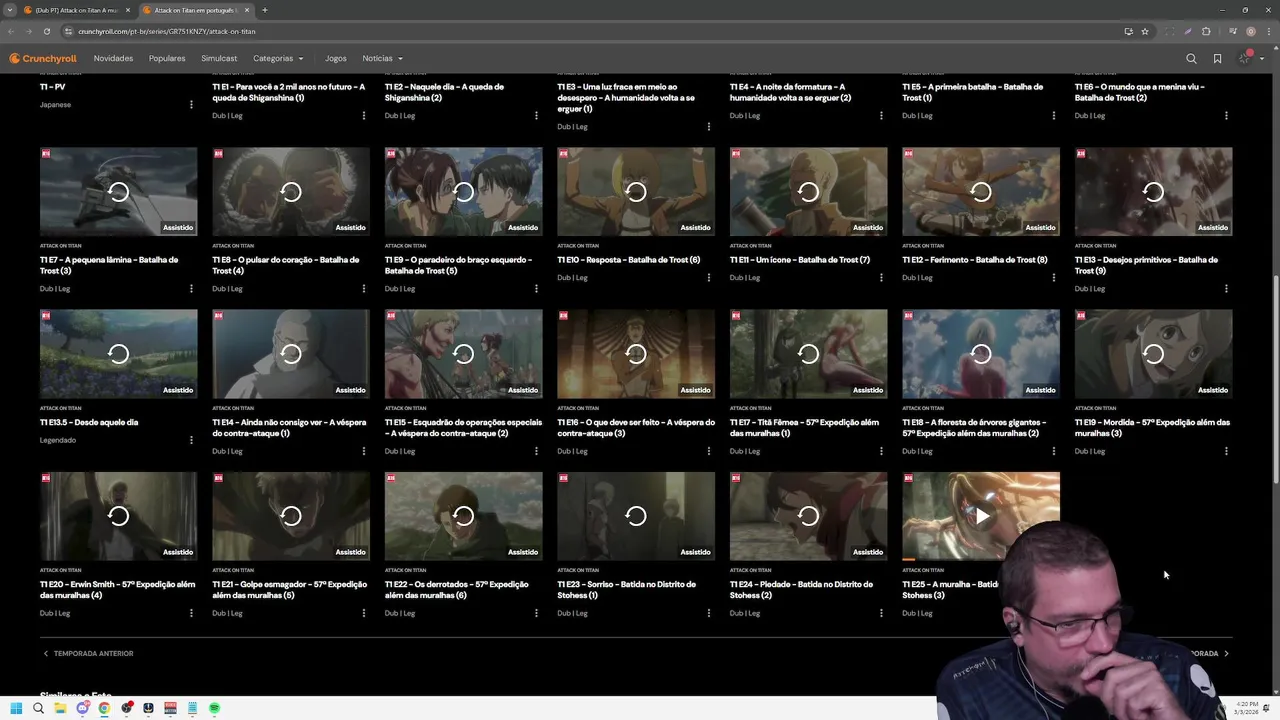Open more options for episode T1 E1
The image size is (1280, 720).
pyautogui.click(x=364, y=115)
